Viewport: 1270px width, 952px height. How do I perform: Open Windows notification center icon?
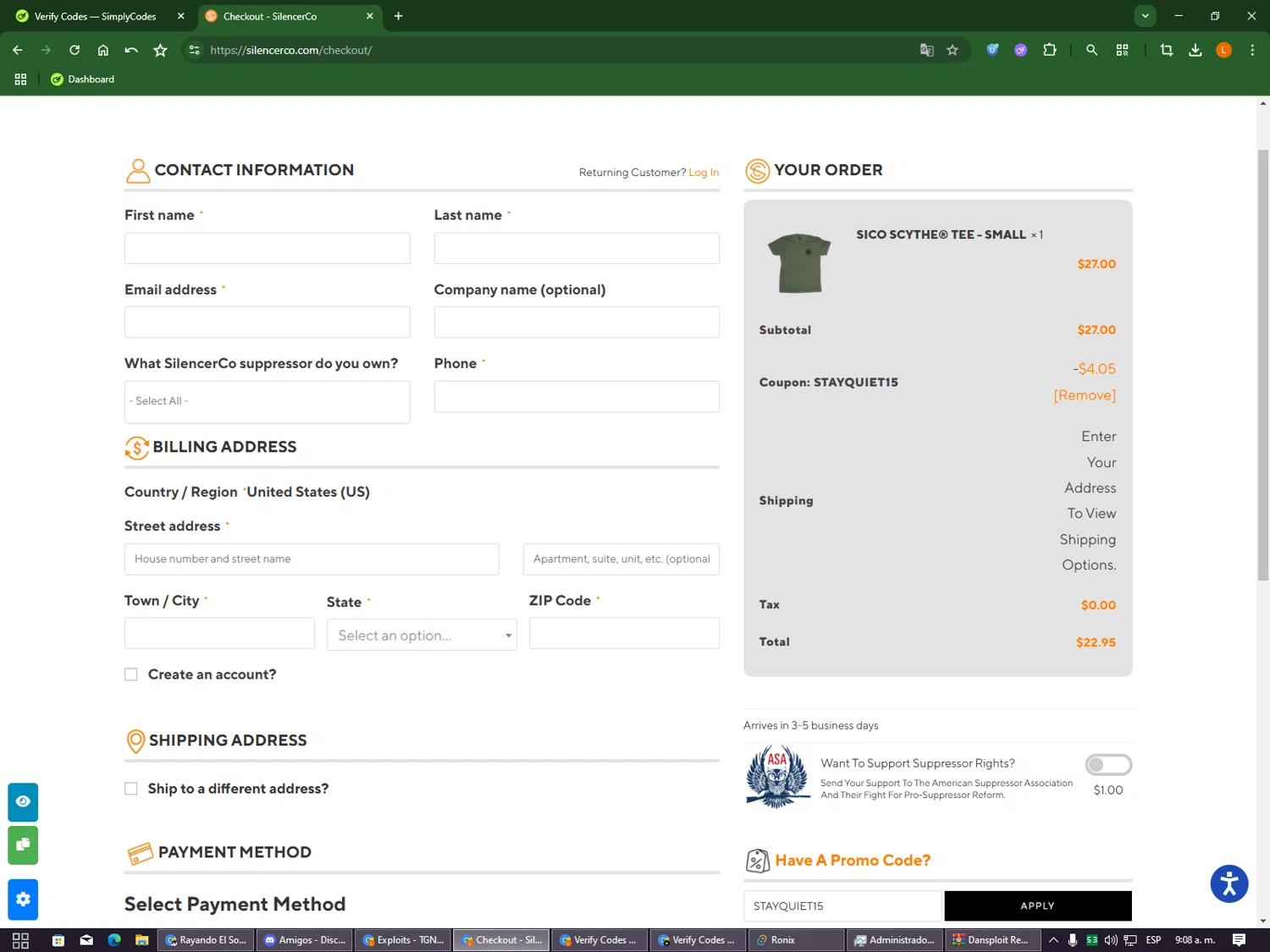(x=1239, y=940)
